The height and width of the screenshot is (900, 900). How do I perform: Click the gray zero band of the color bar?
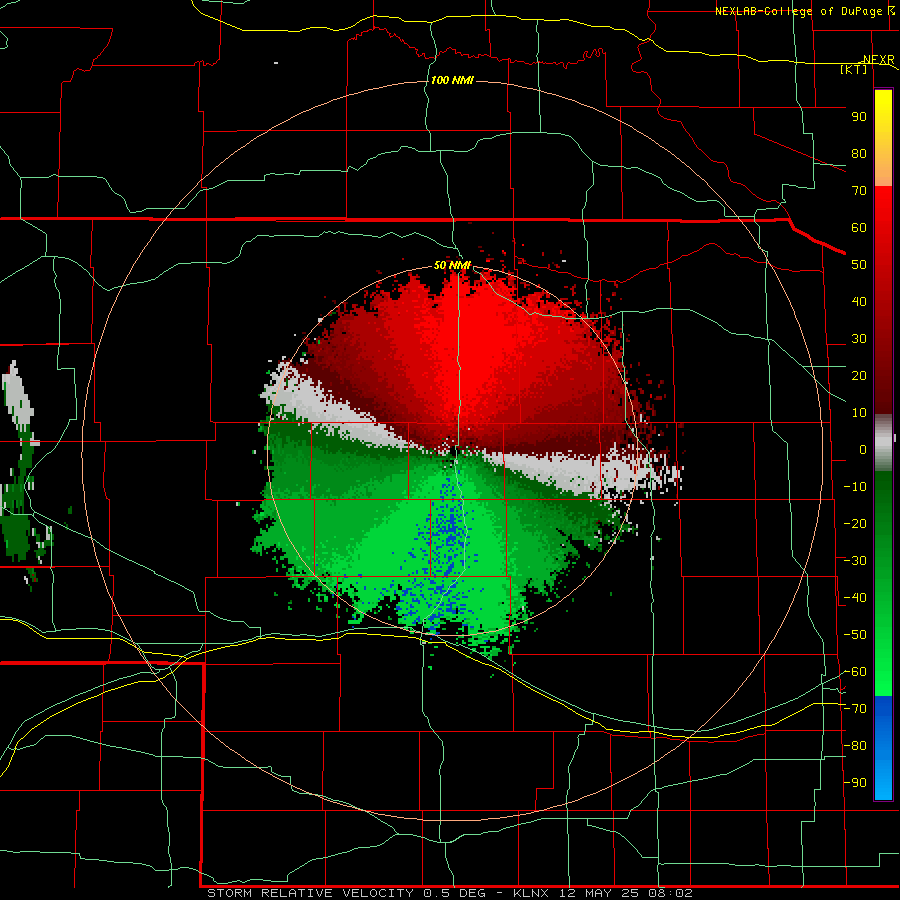(883, 443)
